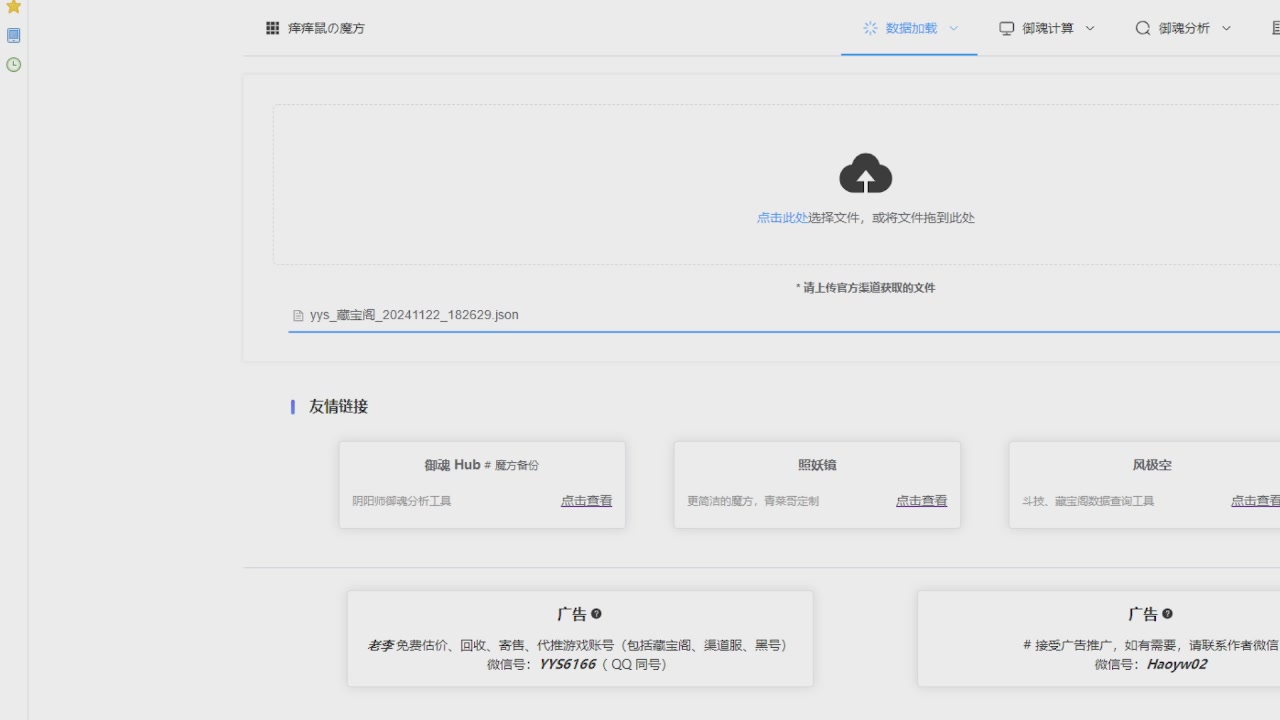Click the 风极空 card title
The height and width of the screenshot is (720, 1280).
[x=1152, y=465]
